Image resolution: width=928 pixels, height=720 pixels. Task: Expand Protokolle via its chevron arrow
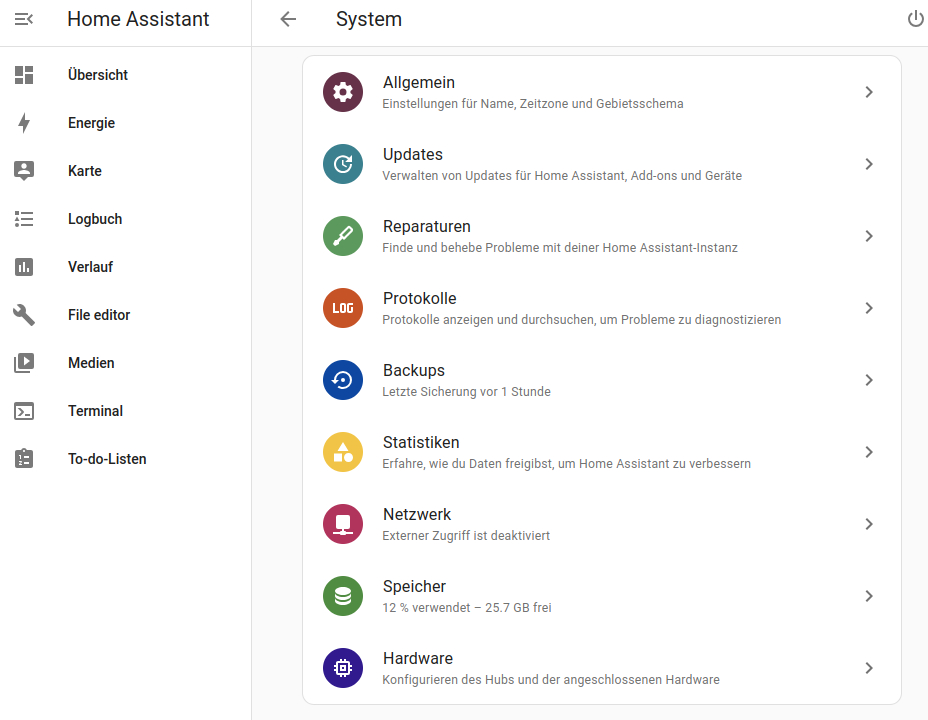[869, 308]
